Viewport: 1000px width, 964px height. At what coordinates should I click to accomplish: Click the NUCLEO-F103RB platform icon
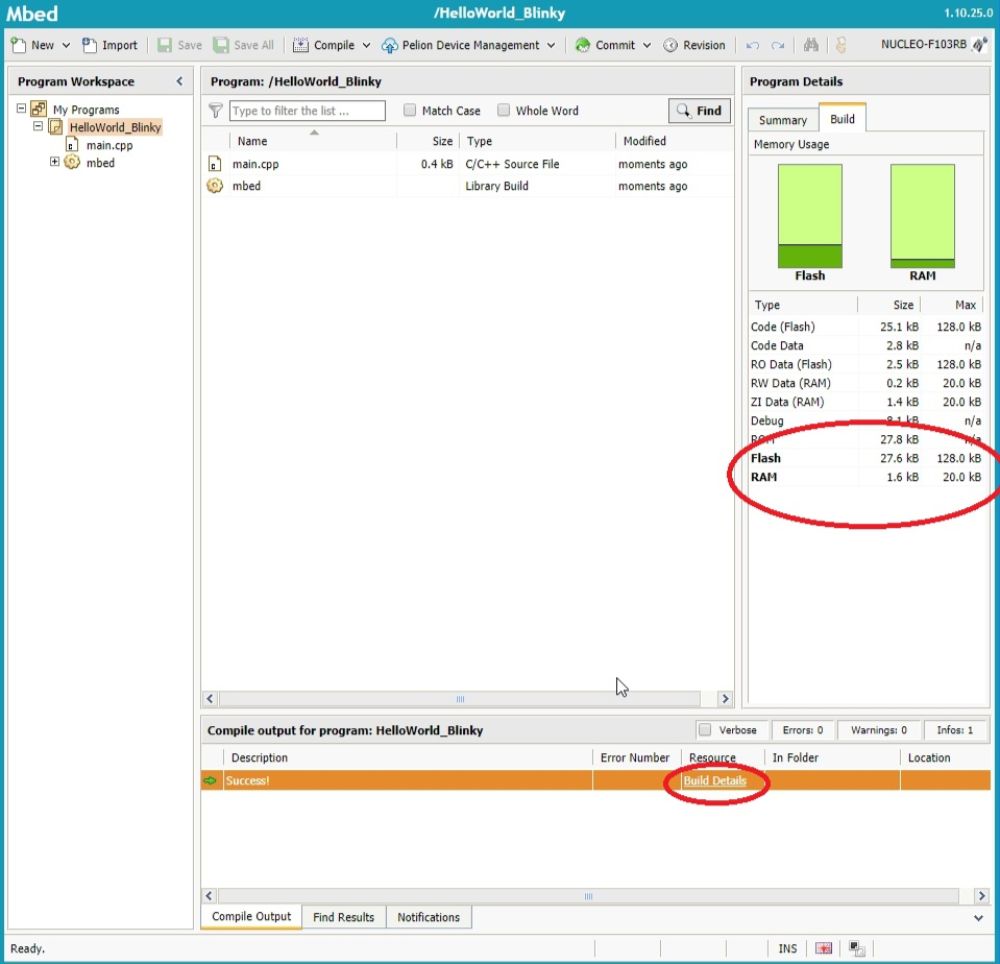click(980, 45)
